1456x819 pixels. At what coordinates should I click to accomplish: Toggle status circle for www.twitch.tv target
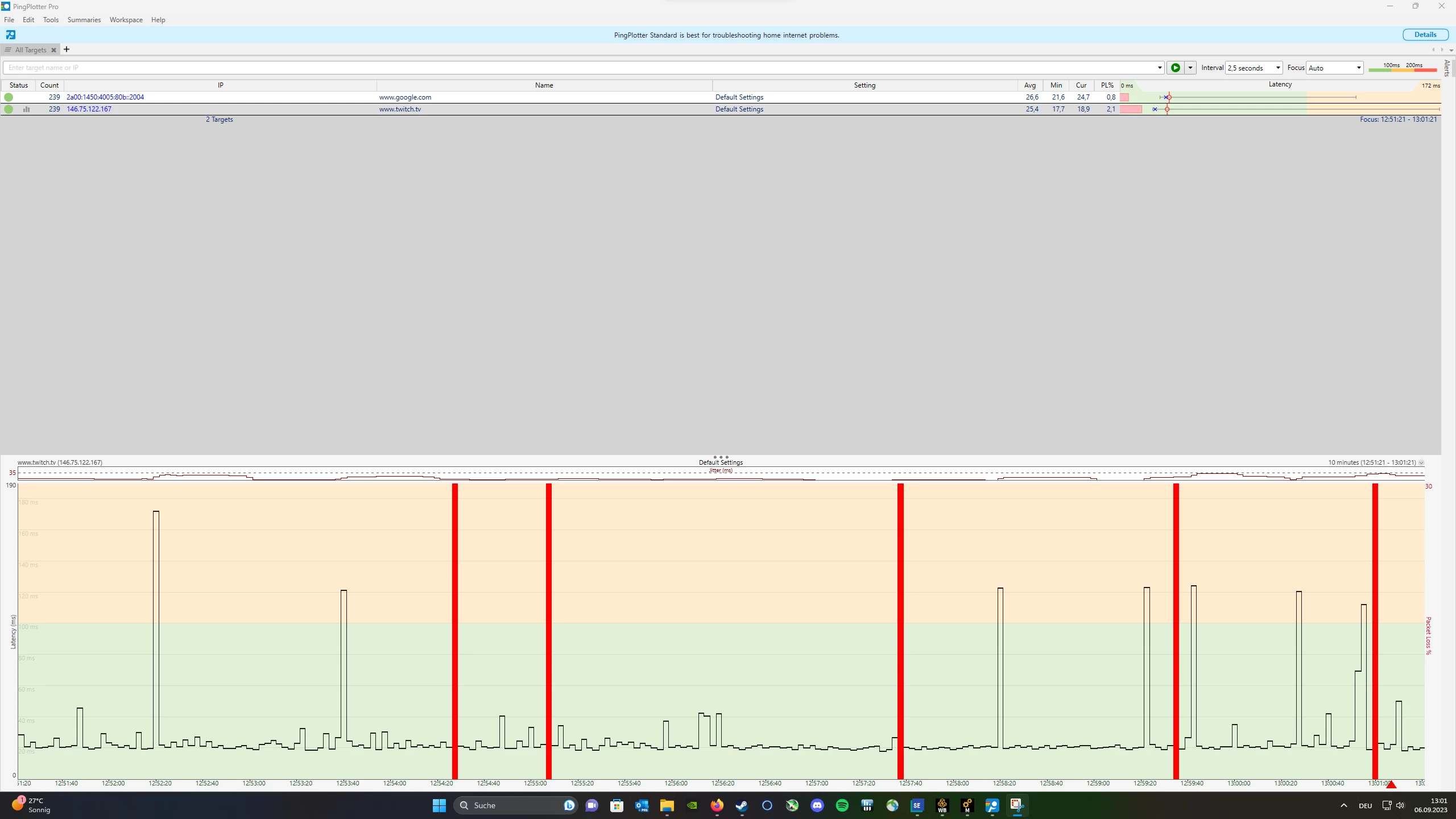coord(9,109)
